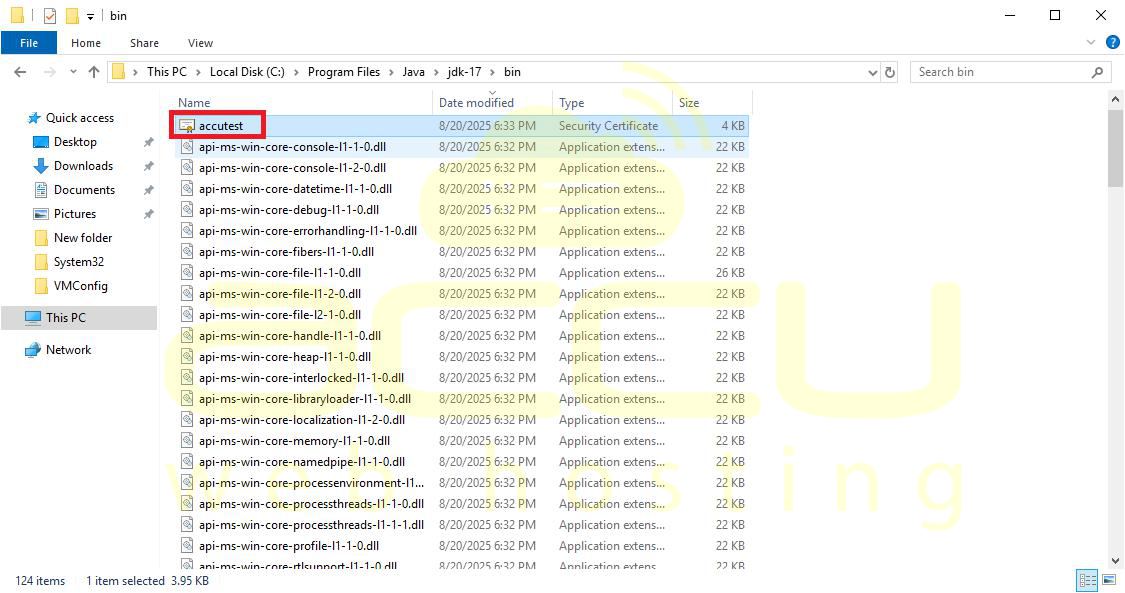The image size is (1125, 593).
Task: Go back using the back arrow
Action: point(19,72)
